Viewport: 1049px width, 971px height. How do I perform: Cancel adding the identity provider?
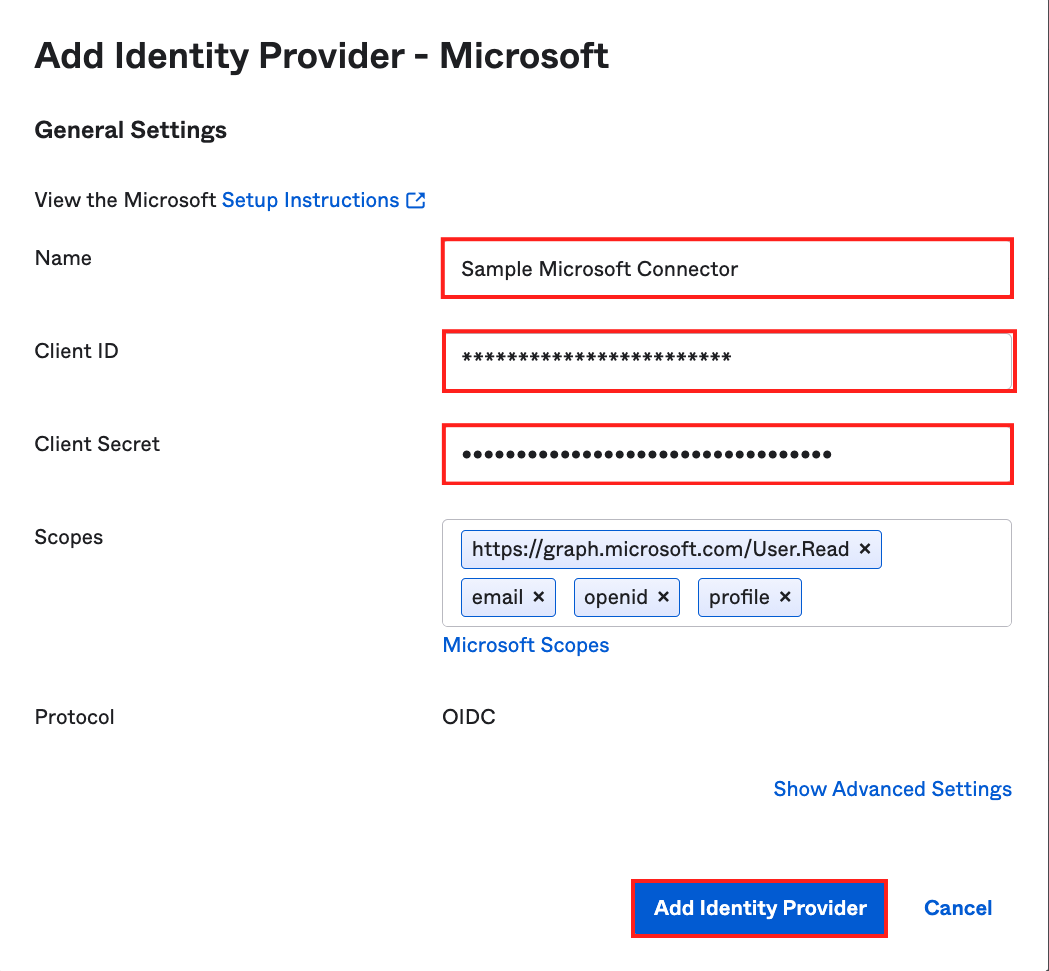point(958,908)
